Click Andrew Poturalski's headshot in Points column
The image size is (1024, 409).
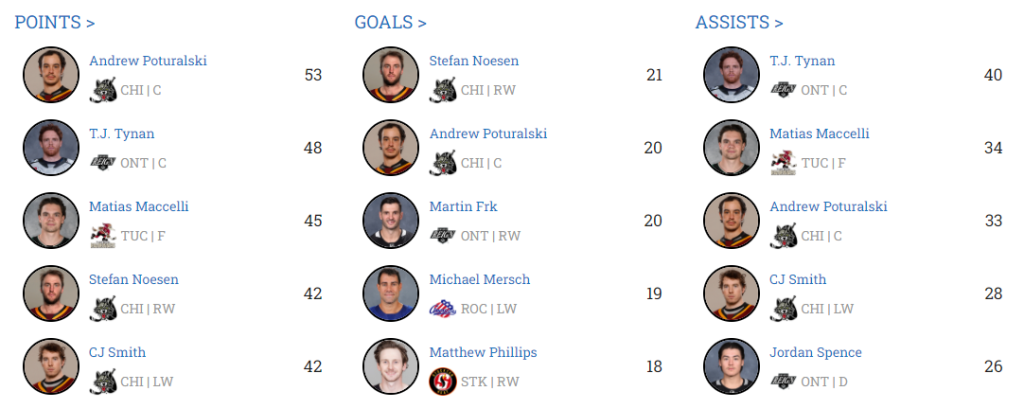pyautogui.click(x=51, y=75)
